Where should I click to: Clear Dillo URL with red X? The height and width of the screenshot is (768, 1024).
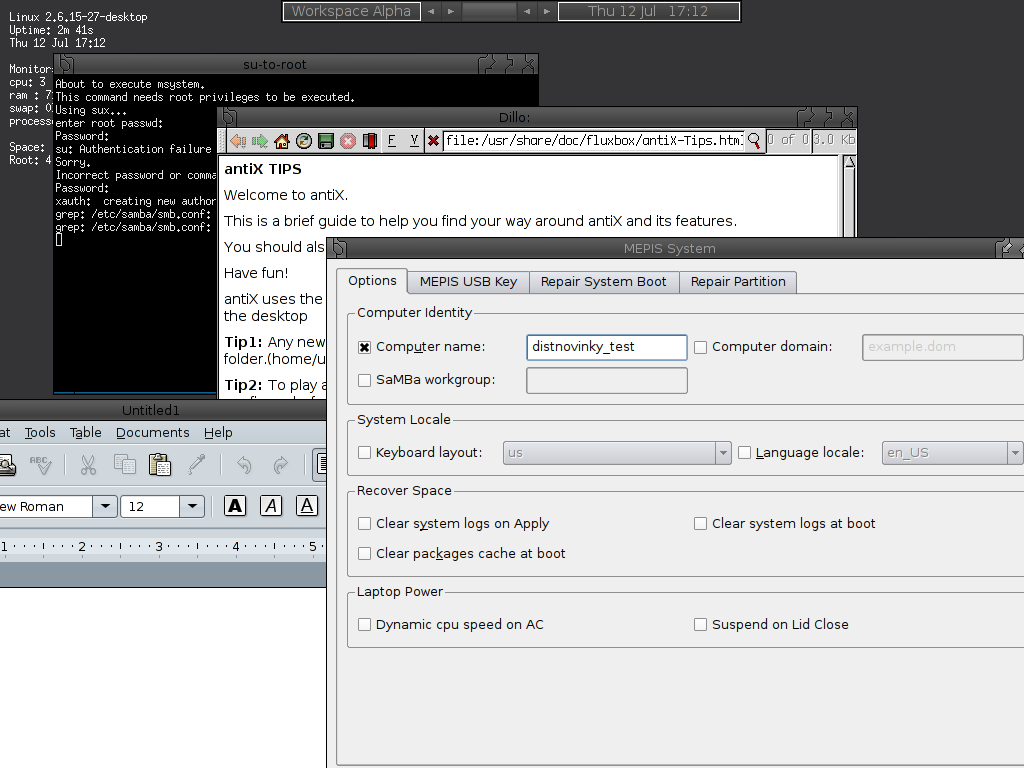(433, 140)
